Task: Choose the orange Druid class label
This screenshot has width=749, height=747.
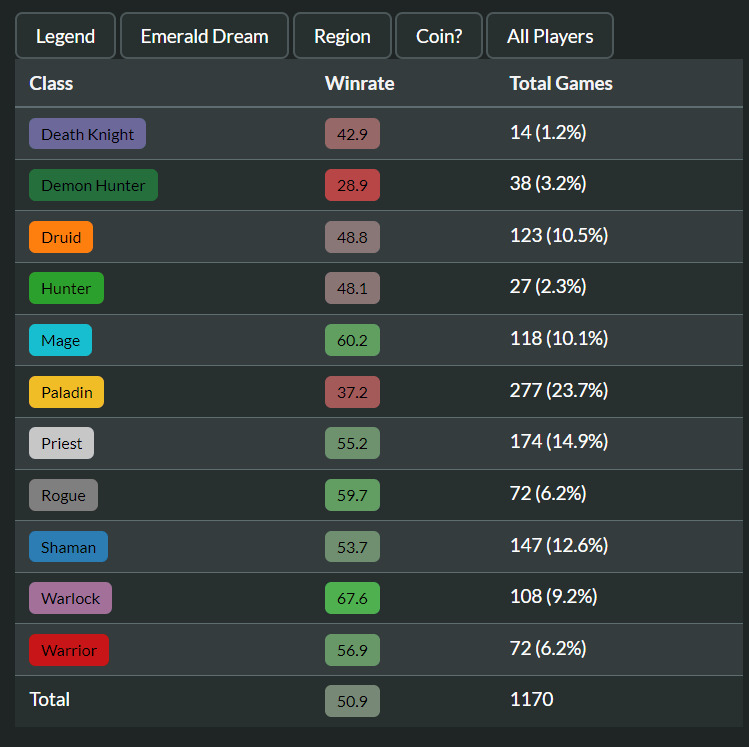Action: pyautogui.click(x=61, y=237)
